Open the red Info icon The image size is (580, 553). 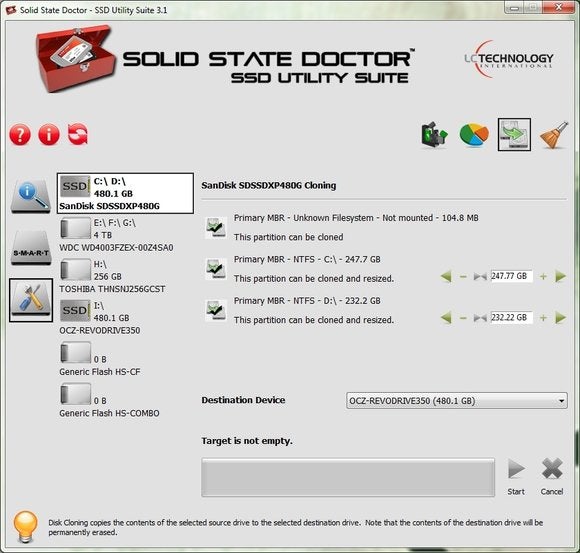[x=49, y=134]
